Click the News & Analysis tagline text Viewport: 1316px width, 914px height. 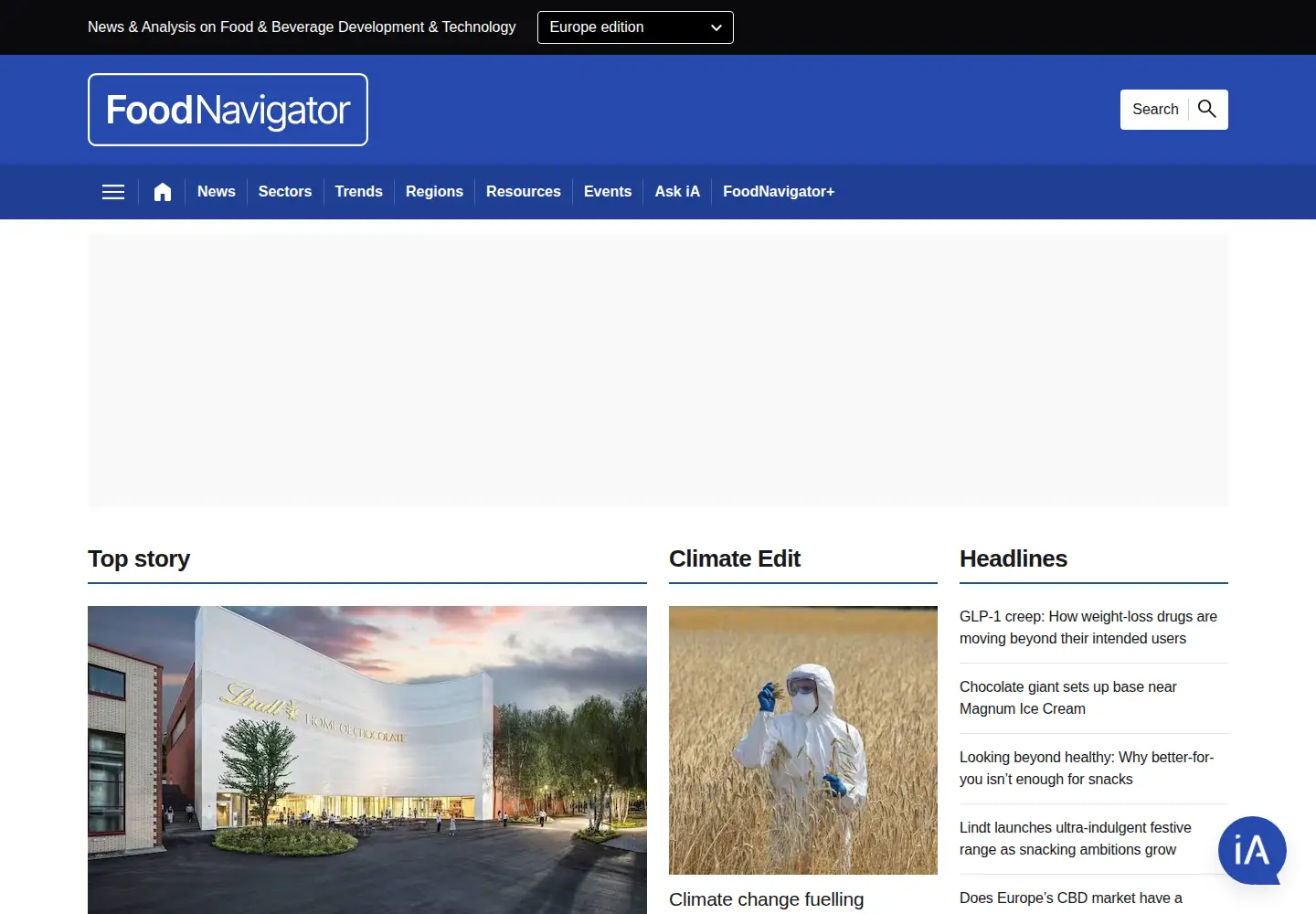[302, 27]
